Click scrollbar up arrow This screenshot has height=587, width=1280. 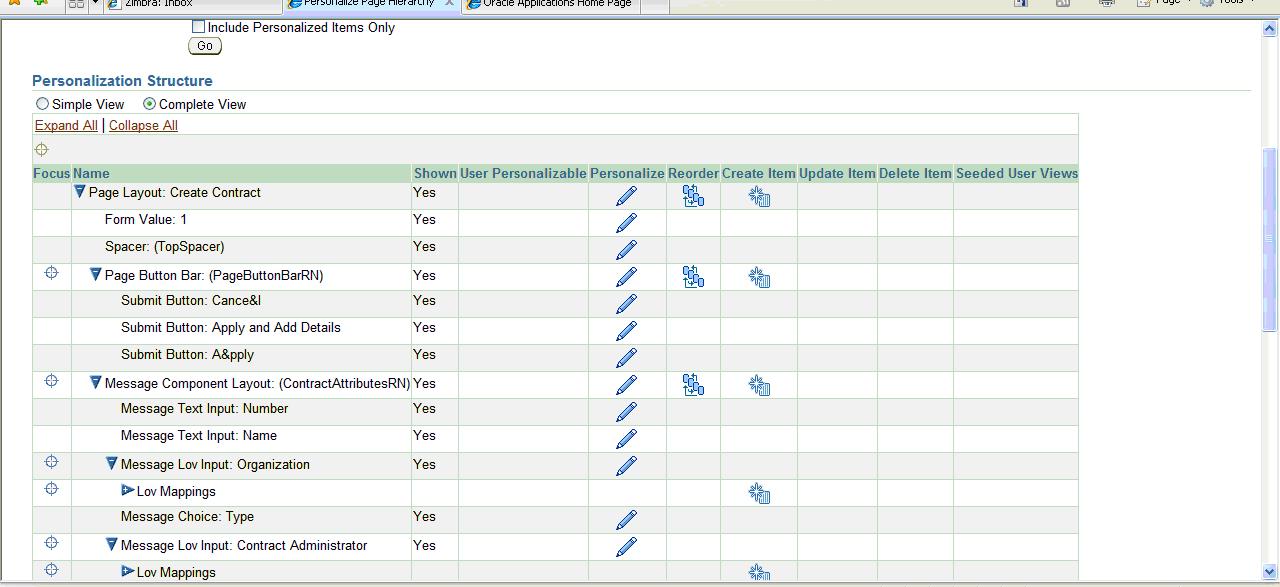pos(1270,29)
